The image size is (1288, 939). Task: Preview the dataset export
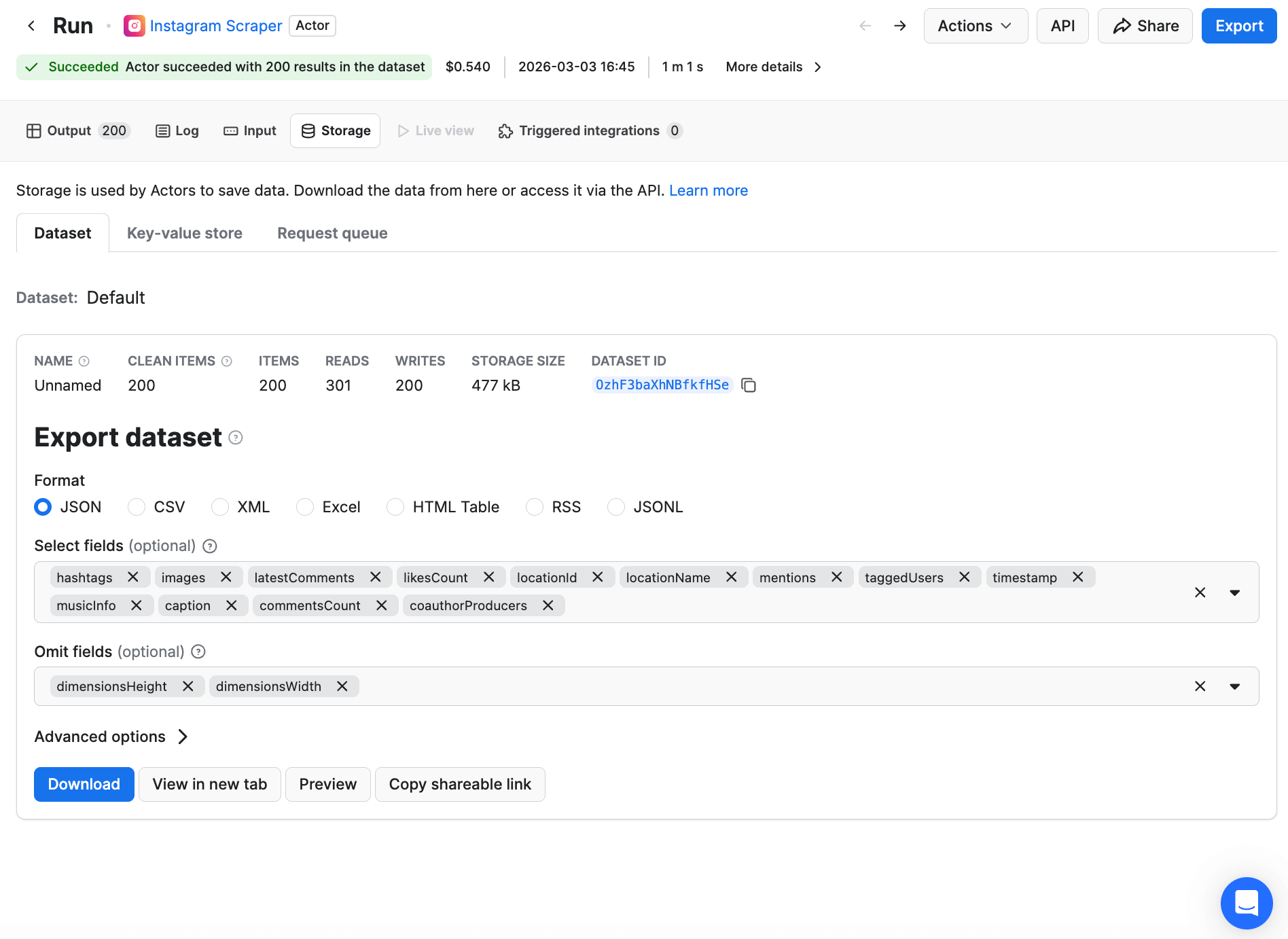[328, 784]
